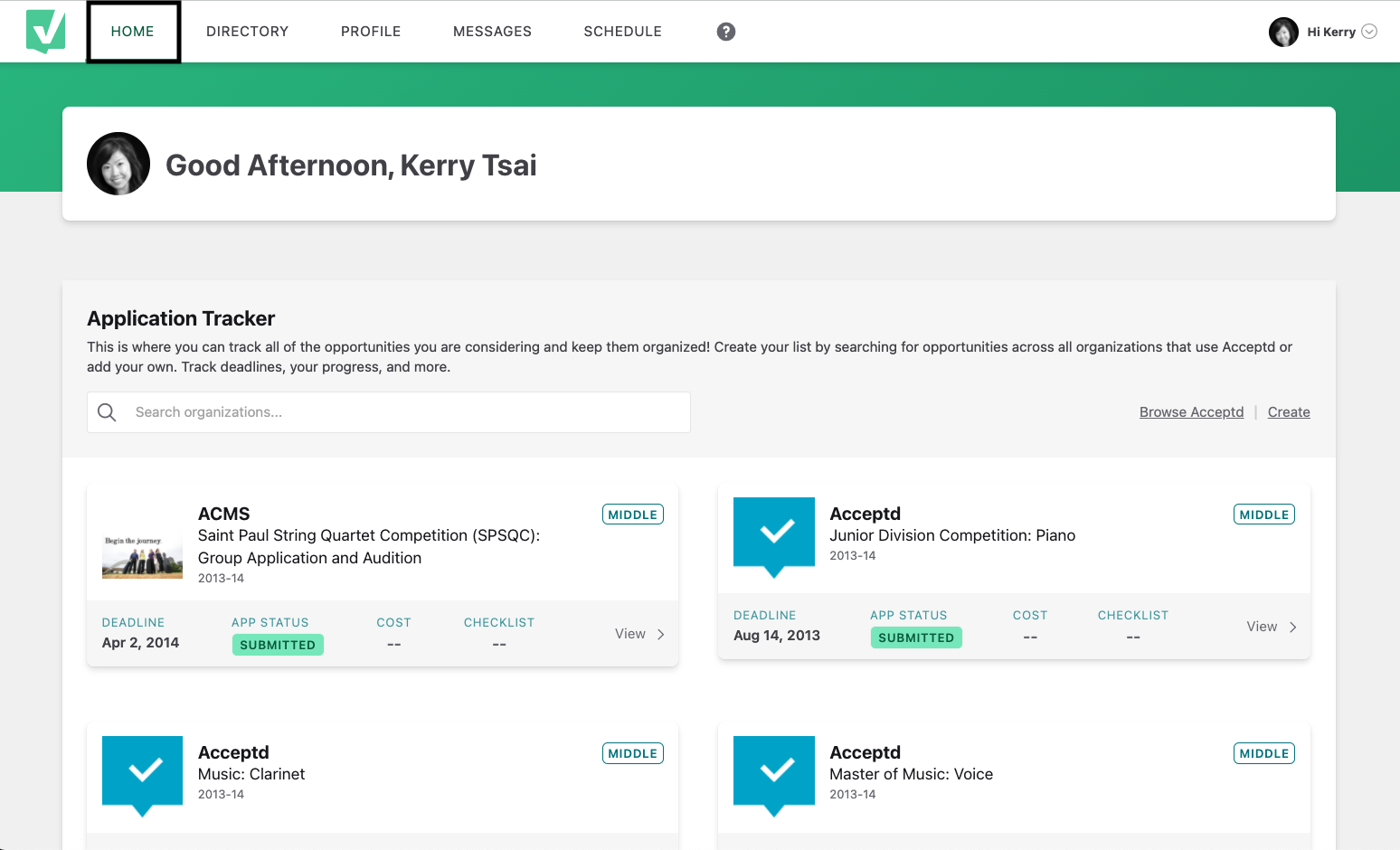Click View on Junior Division Piano card

(1262, 627)
